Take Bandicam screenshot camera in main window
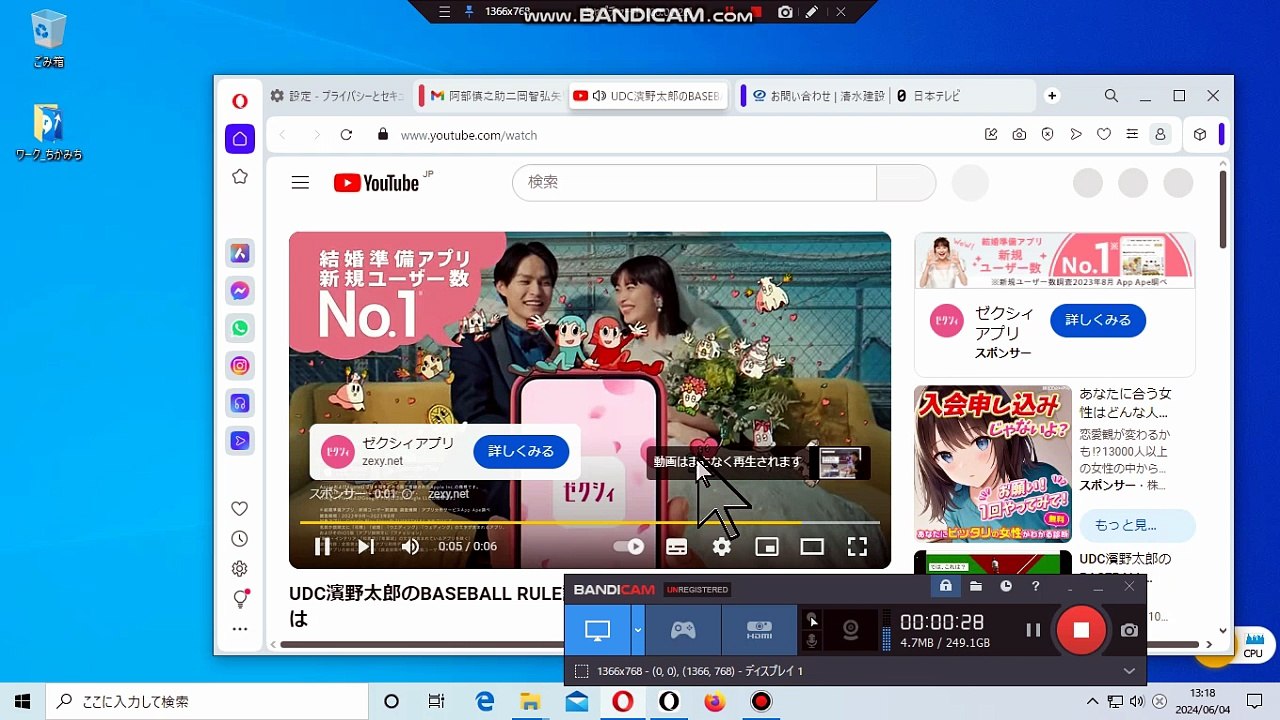The image size is (1280, 720). pos(1129,630)
